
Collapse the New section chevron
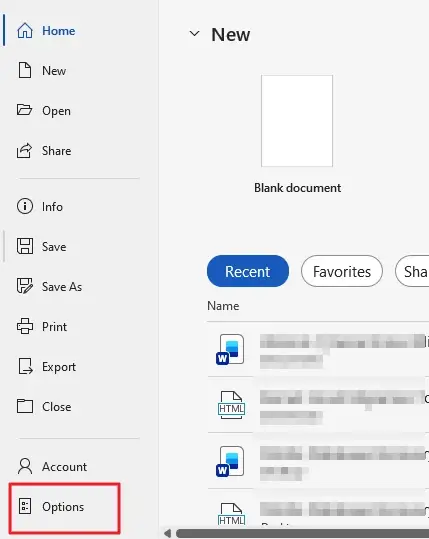click(x=195, y=33)
